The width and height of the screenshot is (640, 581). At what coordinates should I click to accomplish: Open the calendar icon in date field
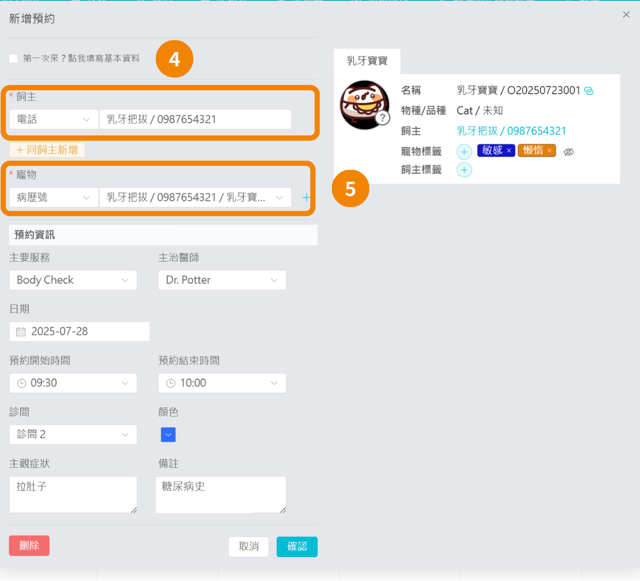pos(21,332)
